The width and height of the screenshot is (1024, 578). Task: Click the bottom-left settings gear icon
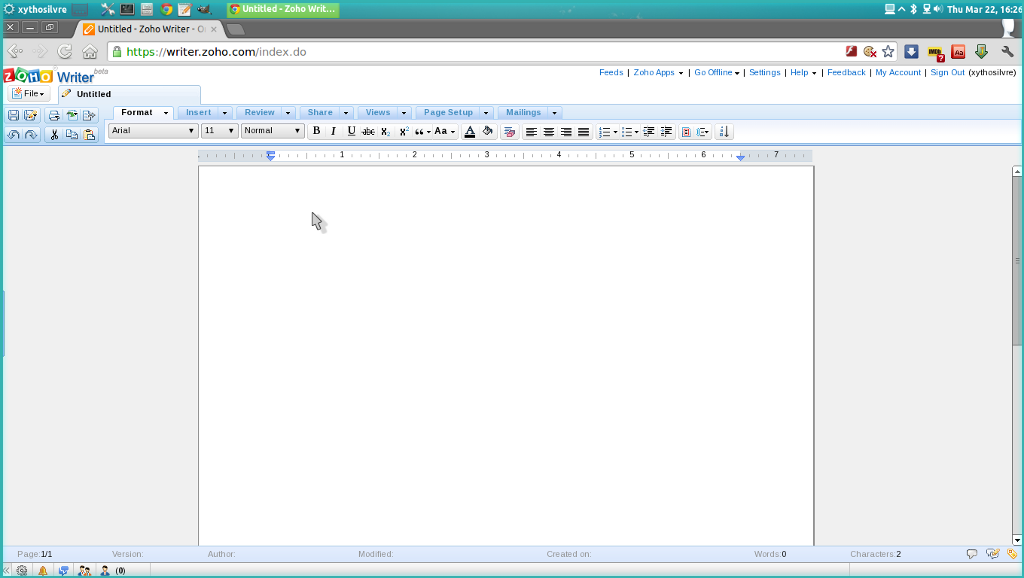click(x=22, y=570)
